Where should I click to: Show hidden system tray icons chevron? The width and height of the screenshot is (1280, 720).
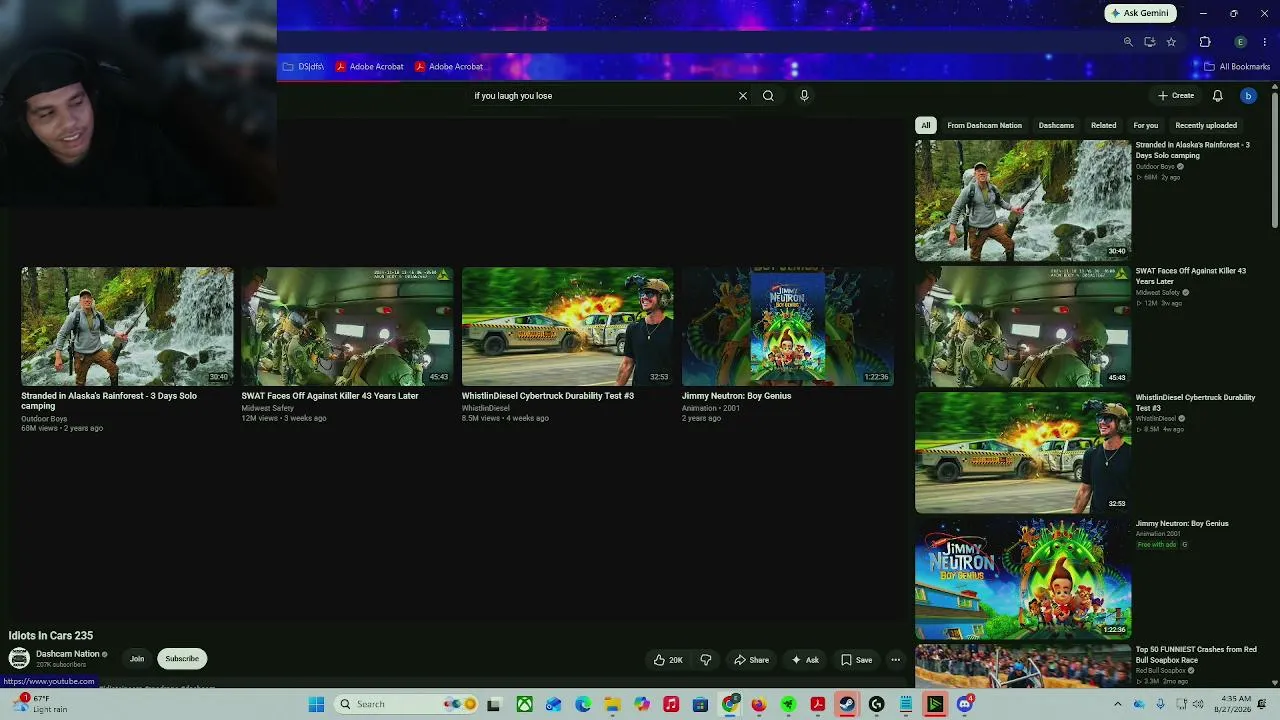(x=1118, y=705)
